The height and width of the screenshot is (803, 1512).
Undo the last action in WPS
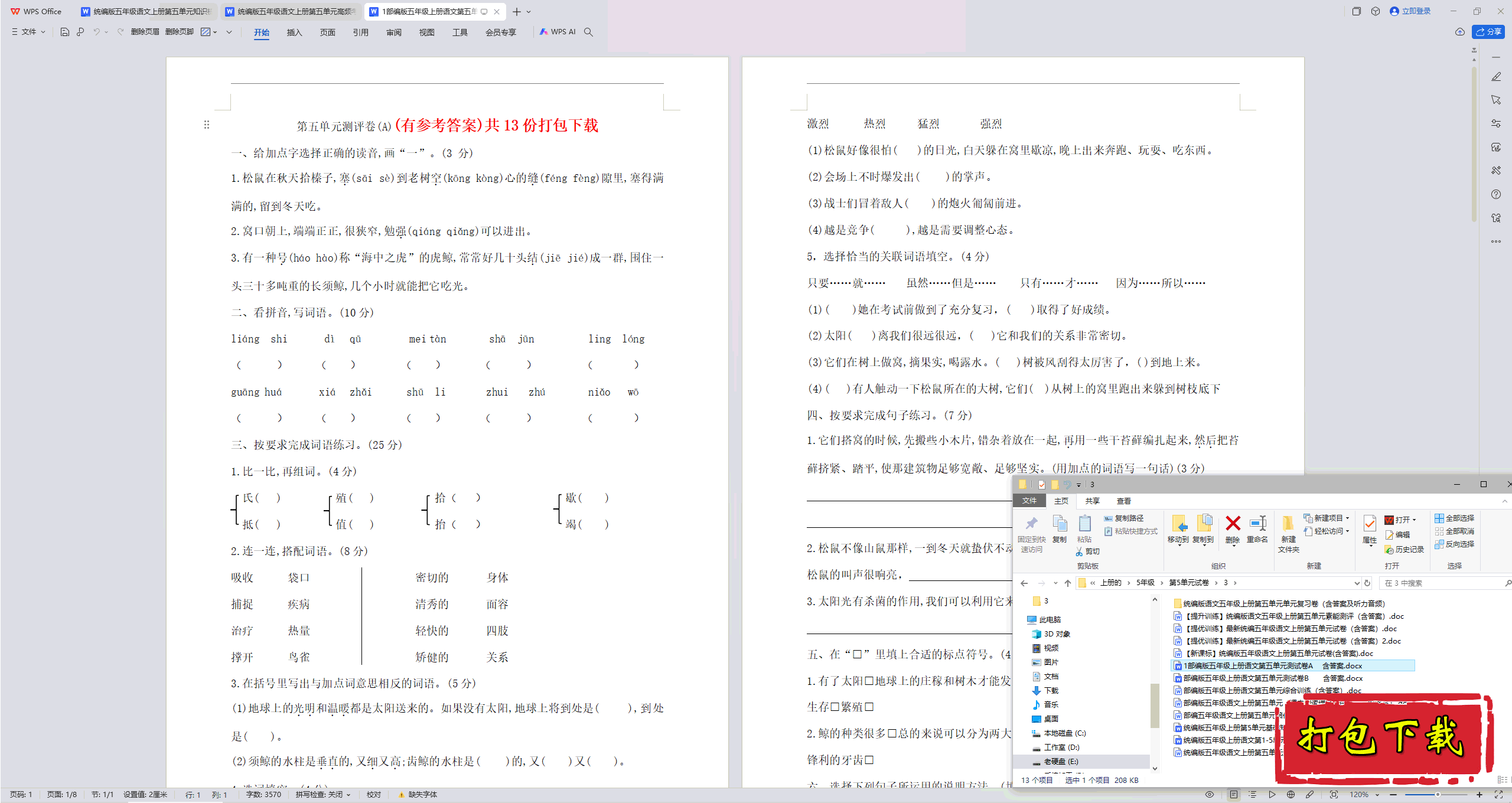click(96, 32)
